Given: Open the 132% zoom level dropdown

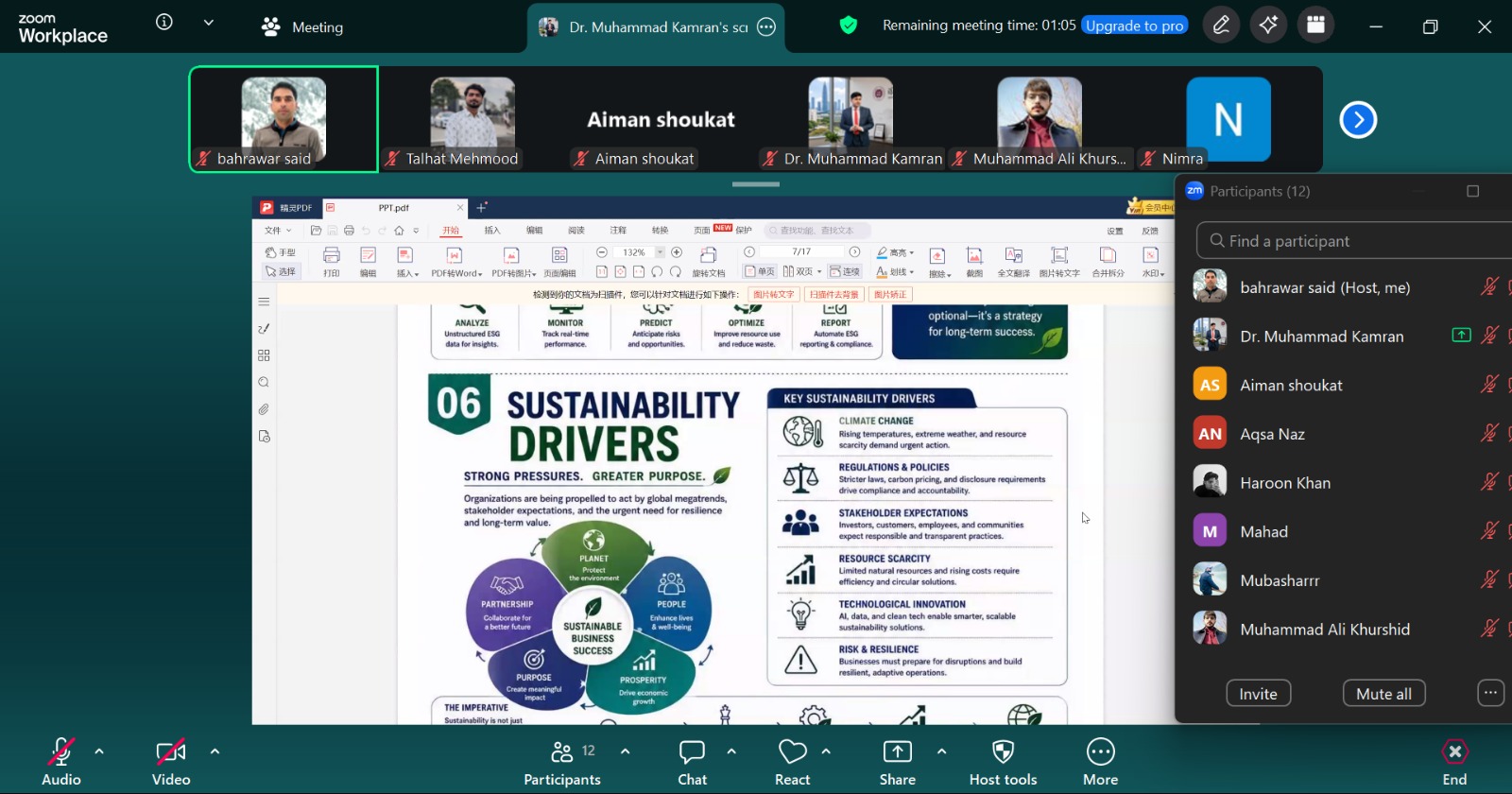Looking at the screenshot, I should (661, 252).
